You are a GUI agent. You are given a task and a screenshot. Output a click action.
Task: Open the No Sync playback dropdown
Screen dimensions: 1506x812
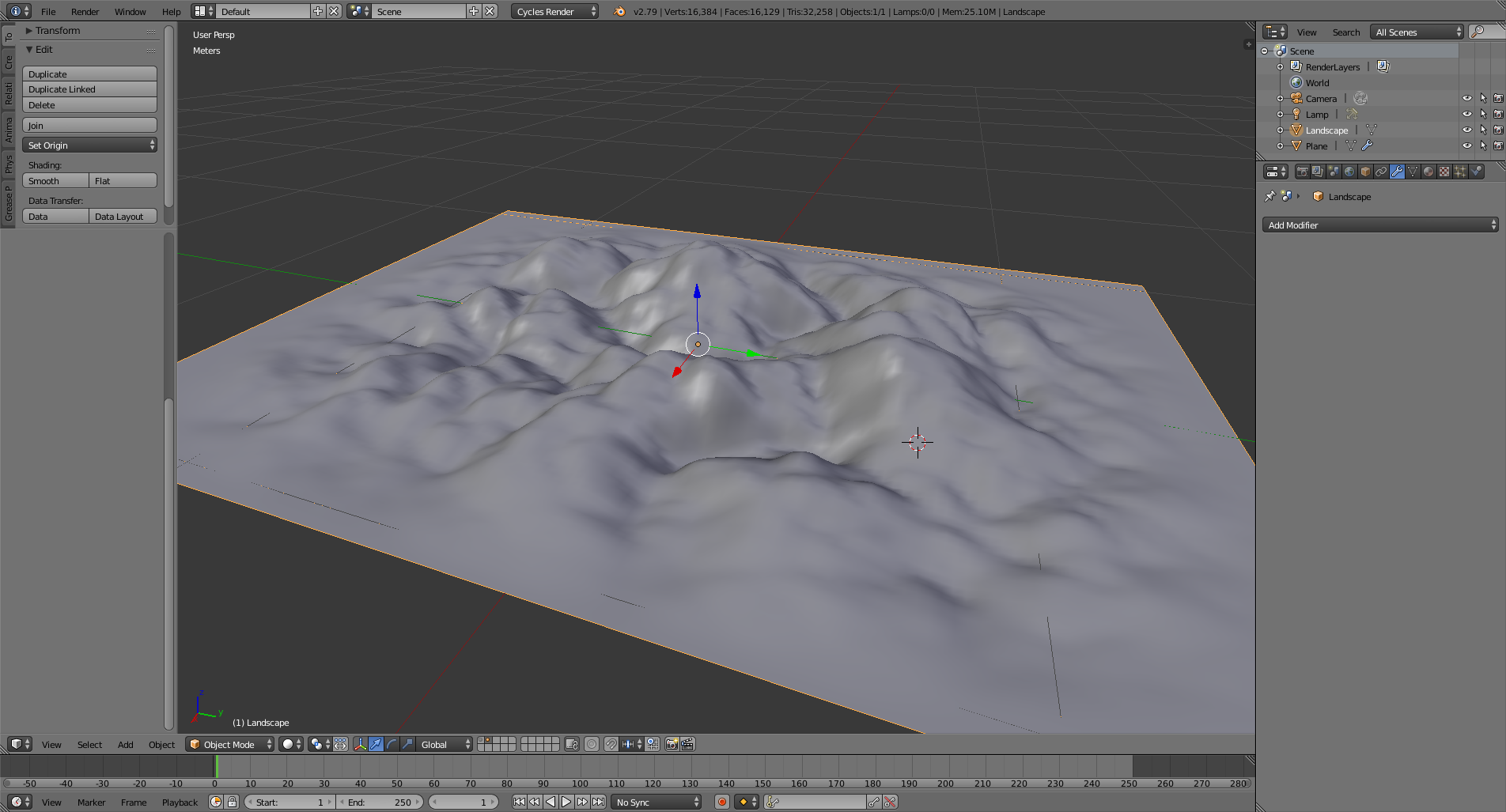point(657,802)
